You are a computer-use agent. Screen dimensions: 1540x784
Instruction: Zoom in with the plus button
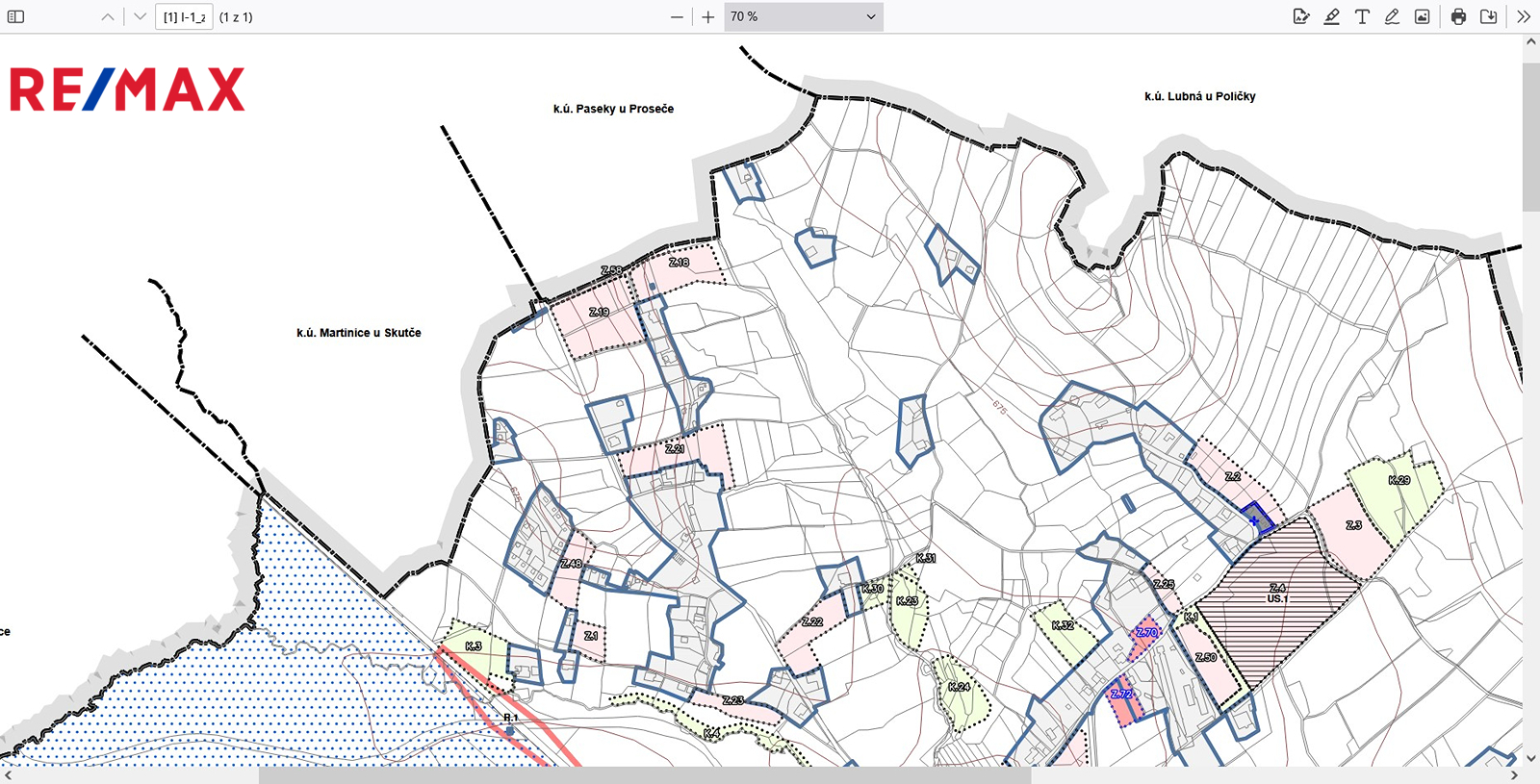(708, 16)
